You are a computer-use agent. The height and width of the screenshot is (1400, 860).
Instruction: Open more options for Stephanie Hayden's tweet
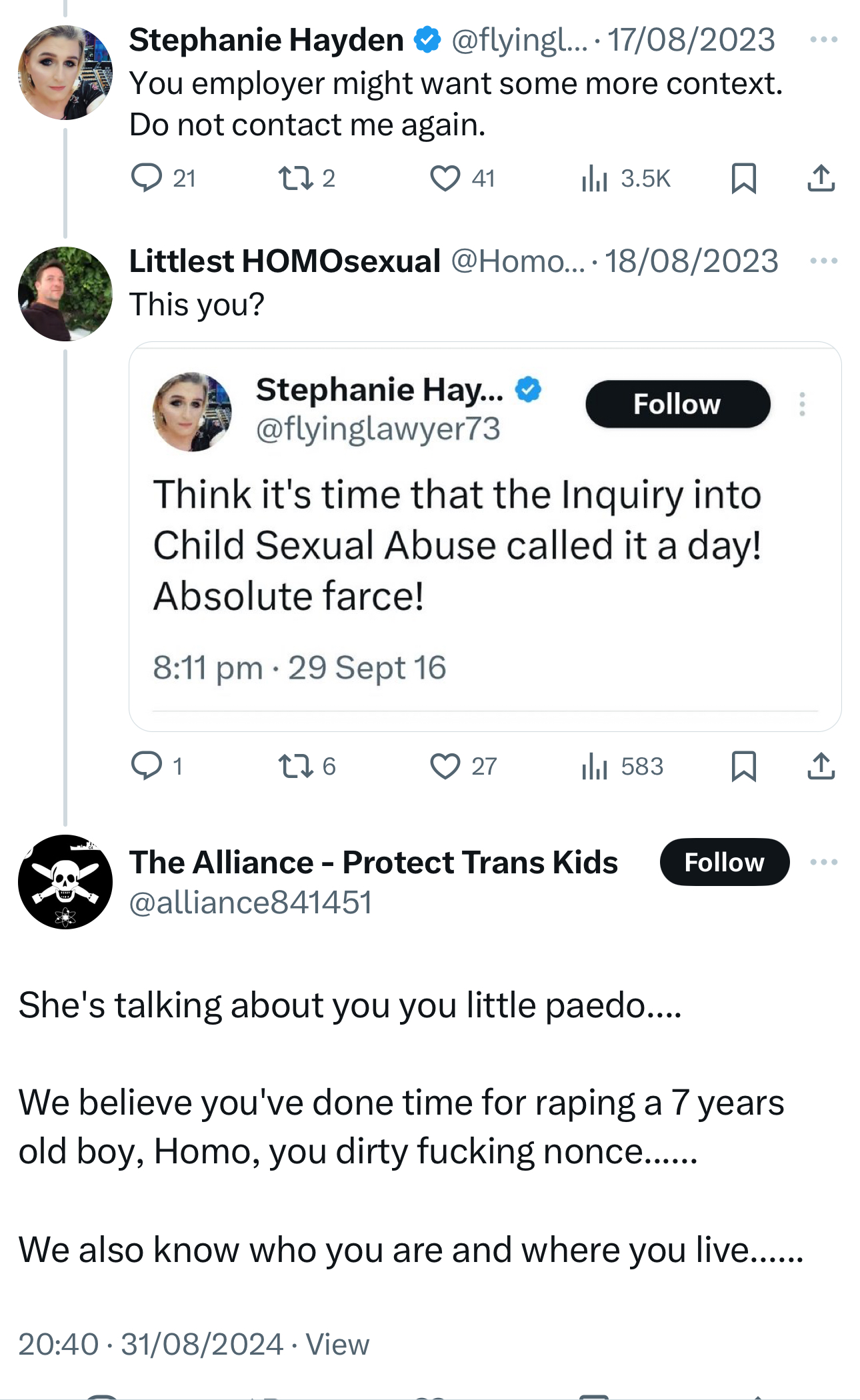tap(823, 39)
